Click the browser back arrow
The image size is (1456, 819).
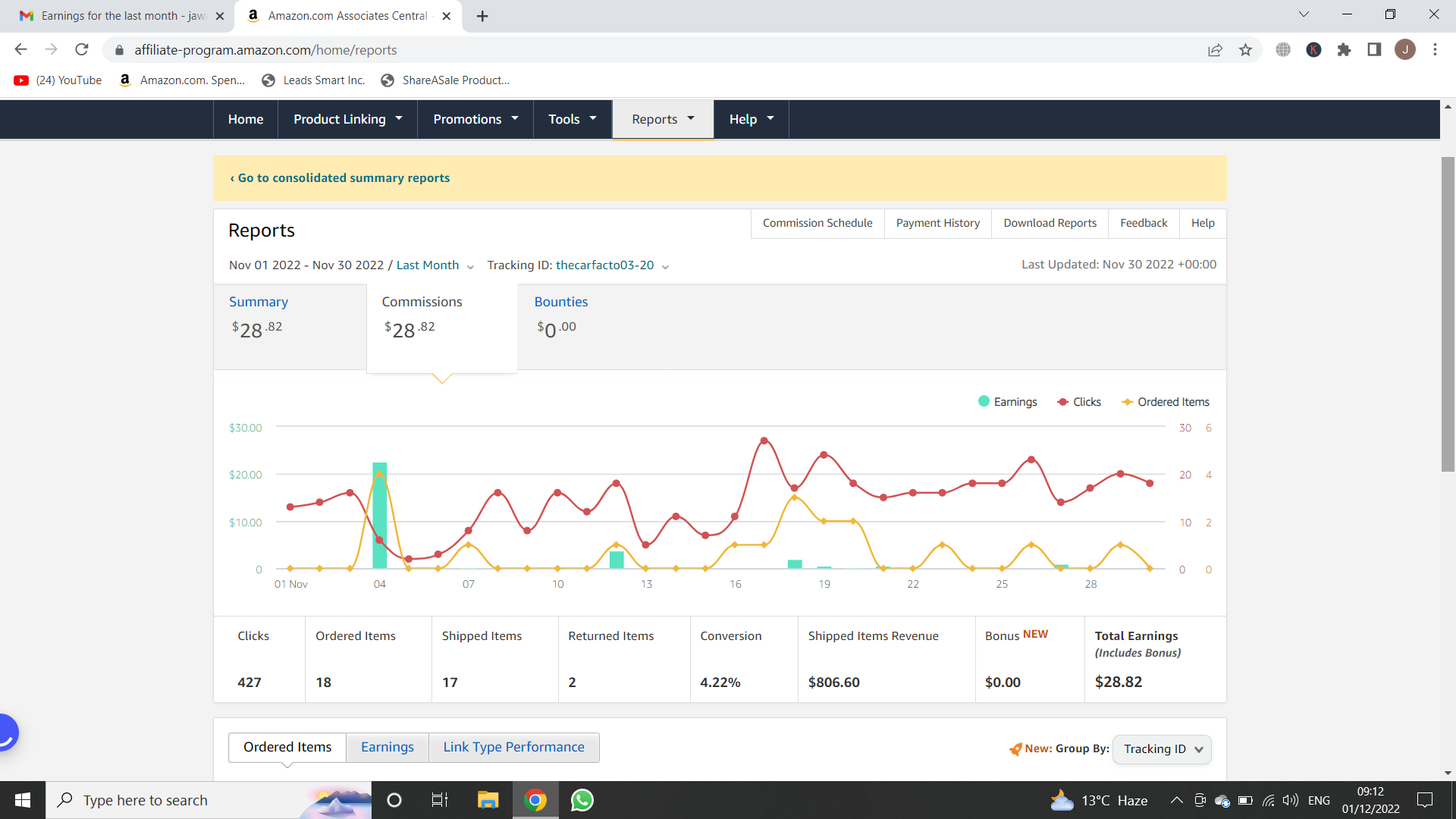pyautogui.click(x=20, y=50)
